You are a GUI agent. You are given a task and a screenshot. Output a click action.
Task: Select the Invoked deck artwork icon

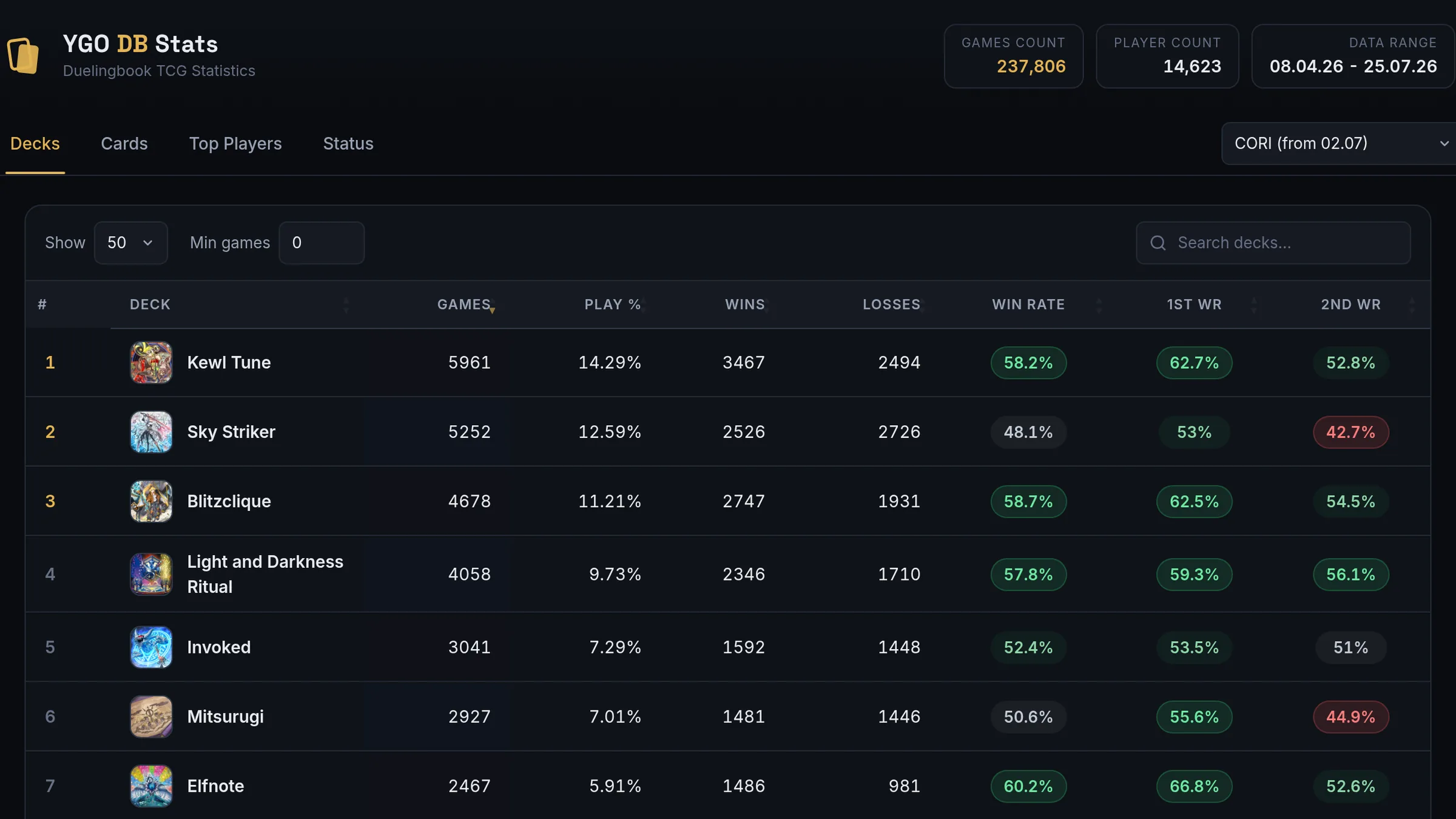pos(151,647)
